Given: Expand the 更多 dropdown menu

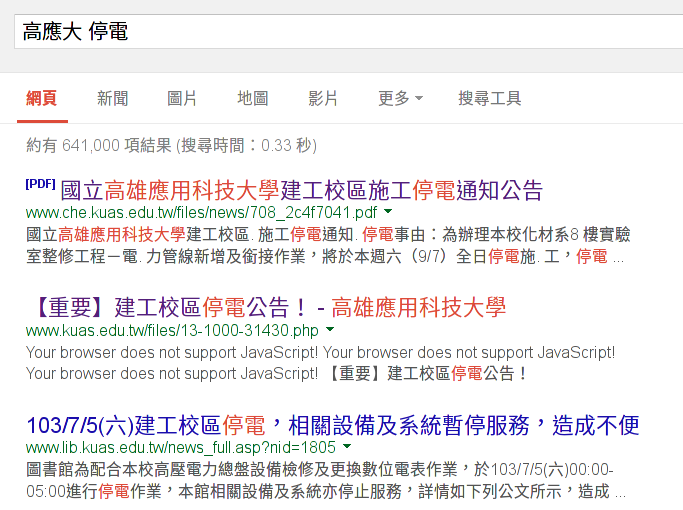Looking at the screenshot, I should pyautogui.click(x=400, y=98).
